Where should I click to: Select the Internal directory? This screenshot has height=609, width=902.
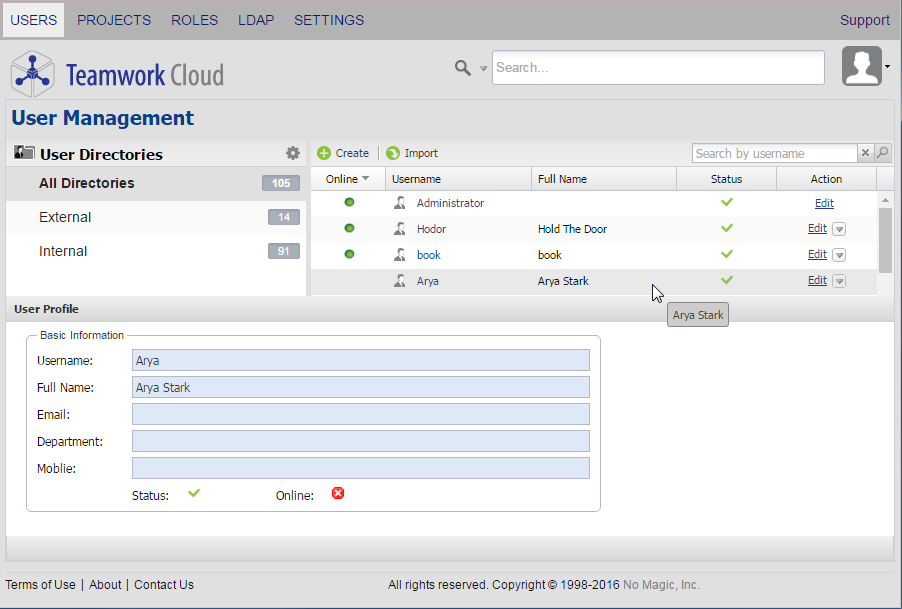(x=156, y=251)
